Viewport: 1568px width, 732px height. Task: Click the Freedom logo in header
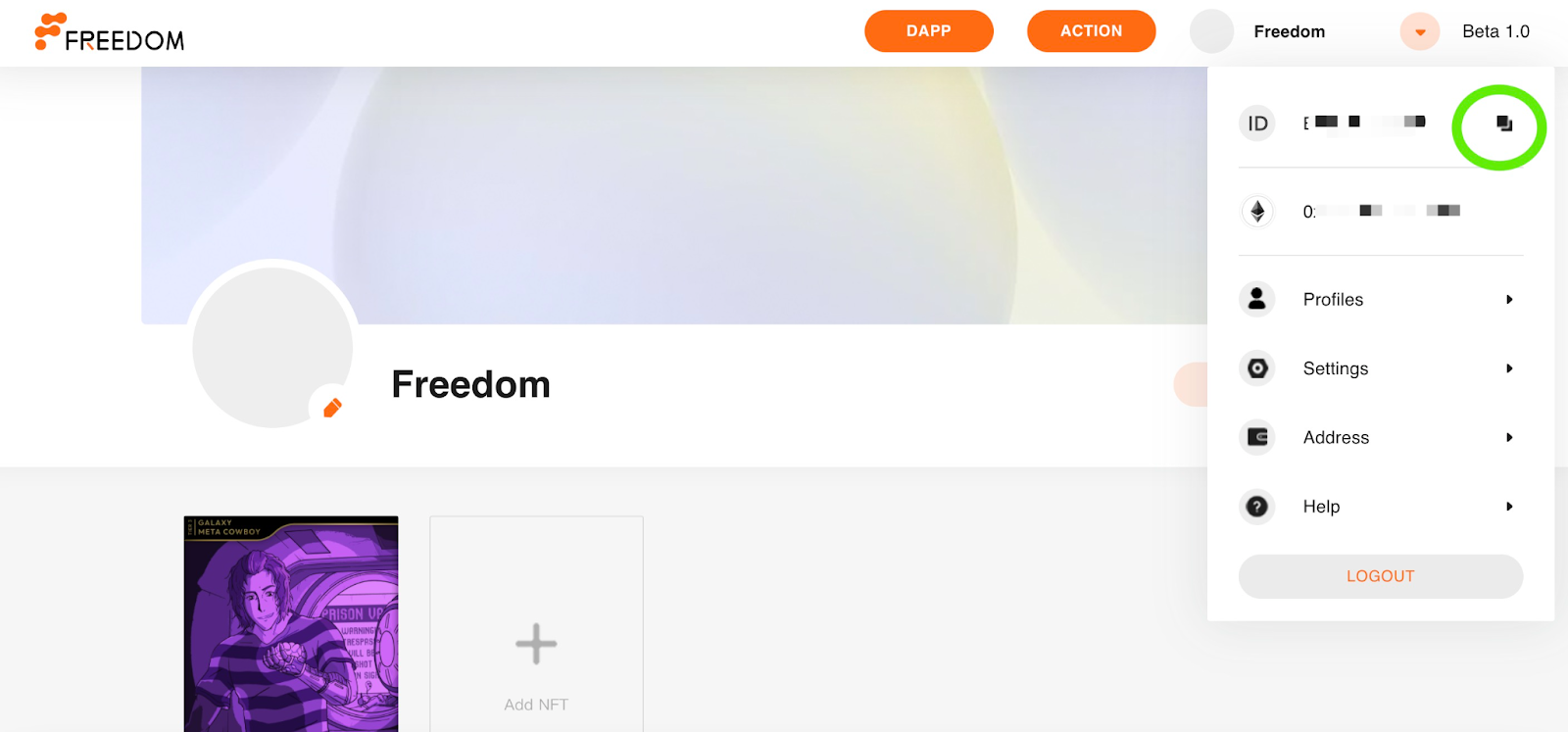point(110,32)
